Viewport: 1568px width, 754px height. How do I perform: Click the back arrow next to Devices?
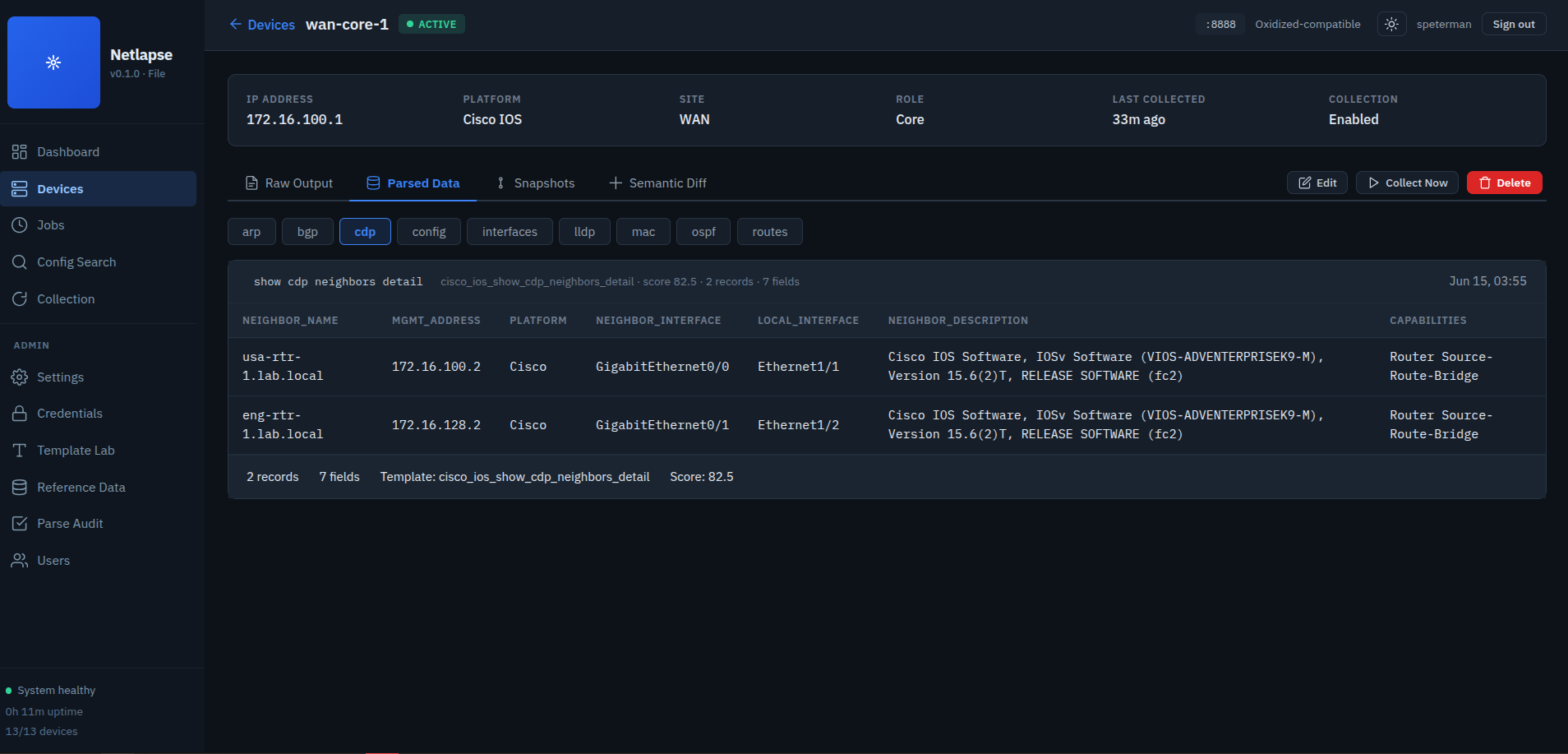tap(236, 25)
